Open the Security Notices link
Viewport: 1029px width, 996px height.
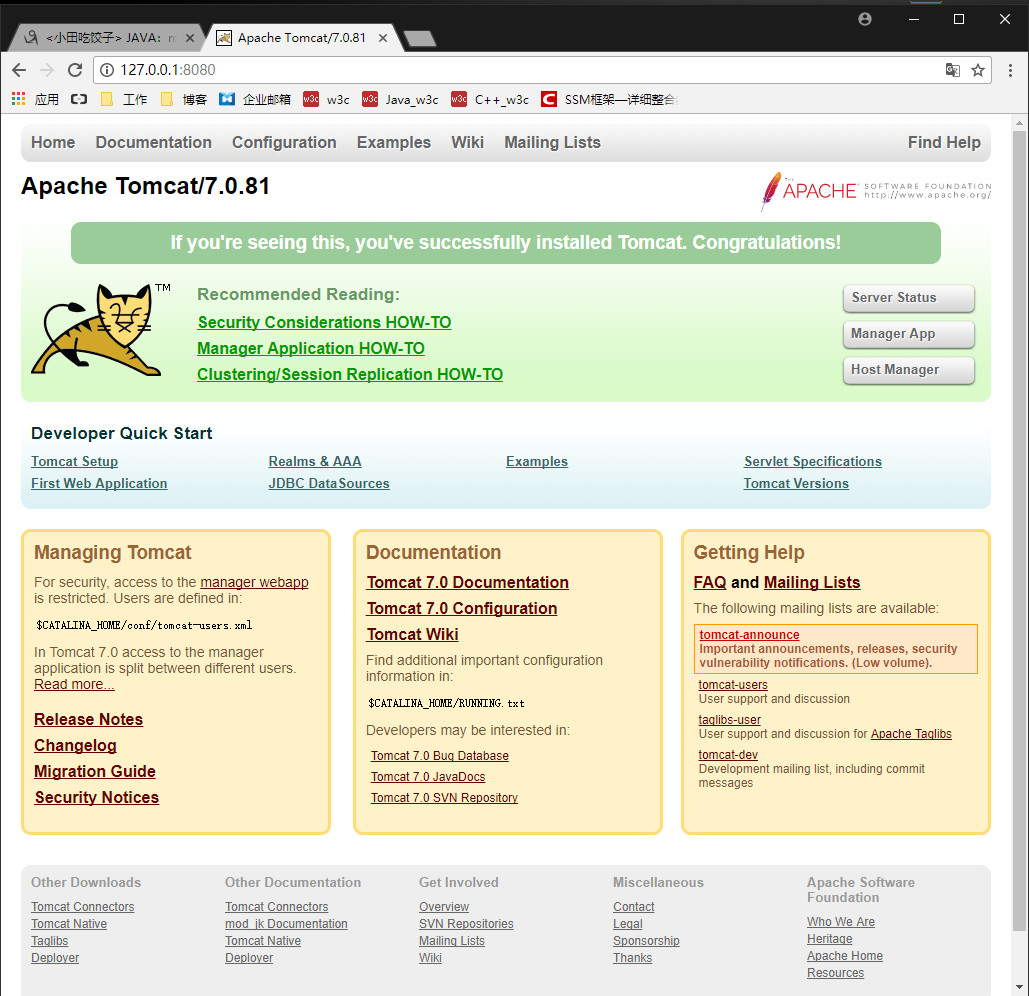coord(97,798)
